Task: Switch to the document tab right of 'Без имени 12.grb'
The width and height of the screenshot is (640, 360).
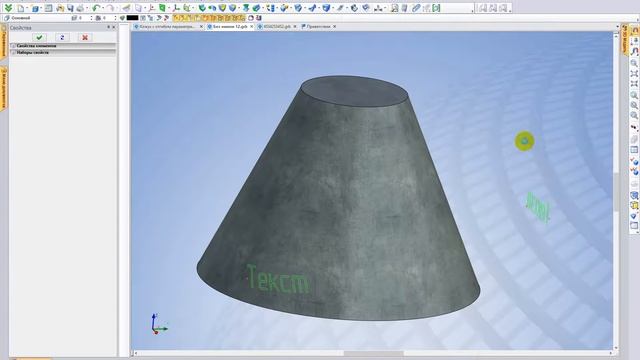Action: point(276,27)
